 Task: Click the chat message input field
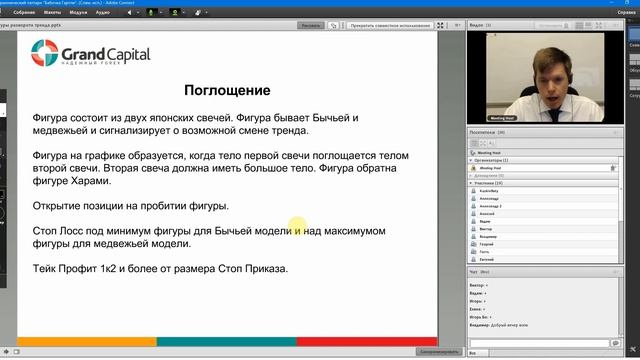point(539,343)
